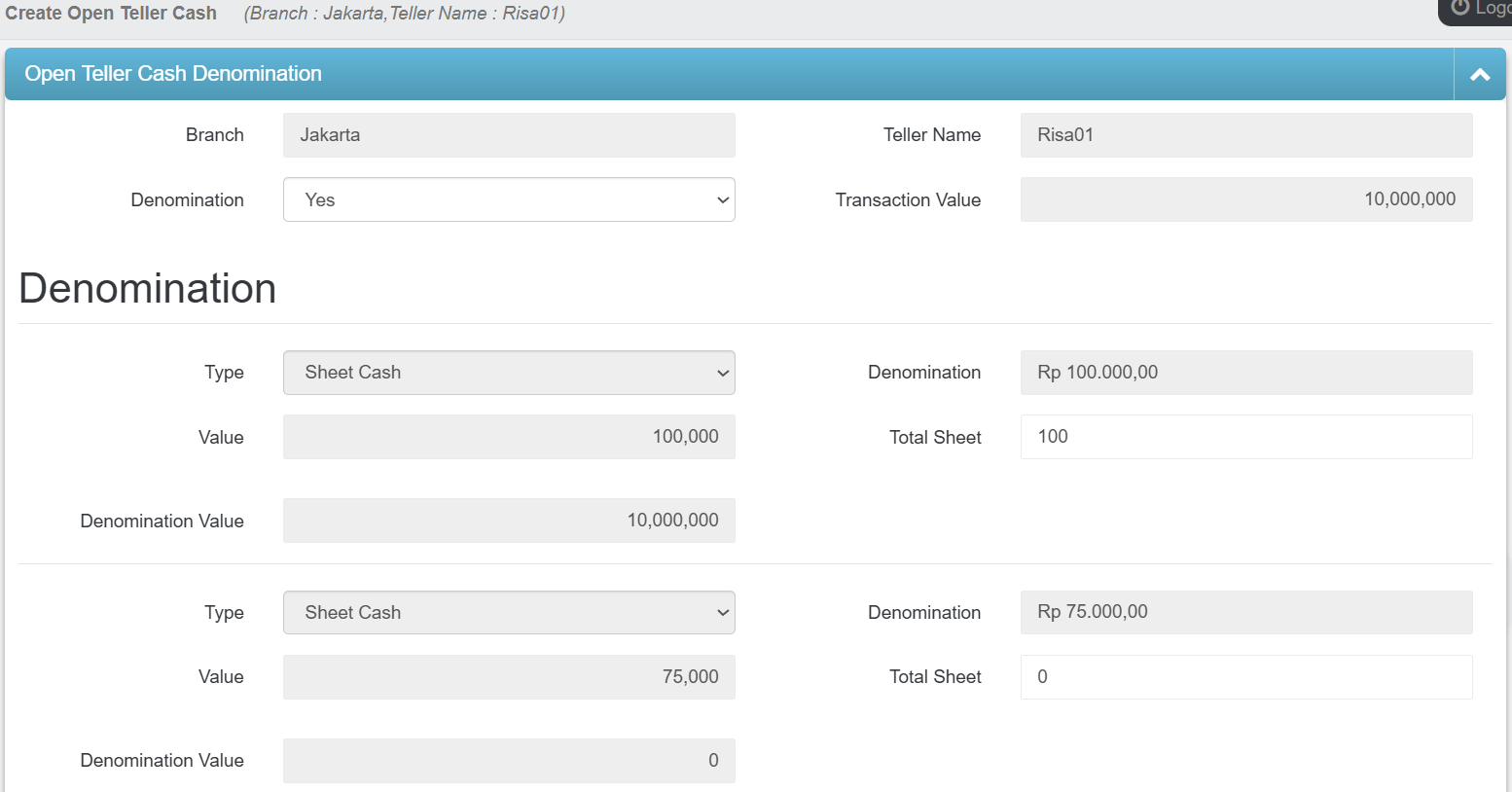
Task: Click the Branch field showing Jakarta
Action: tap(508, 135)
